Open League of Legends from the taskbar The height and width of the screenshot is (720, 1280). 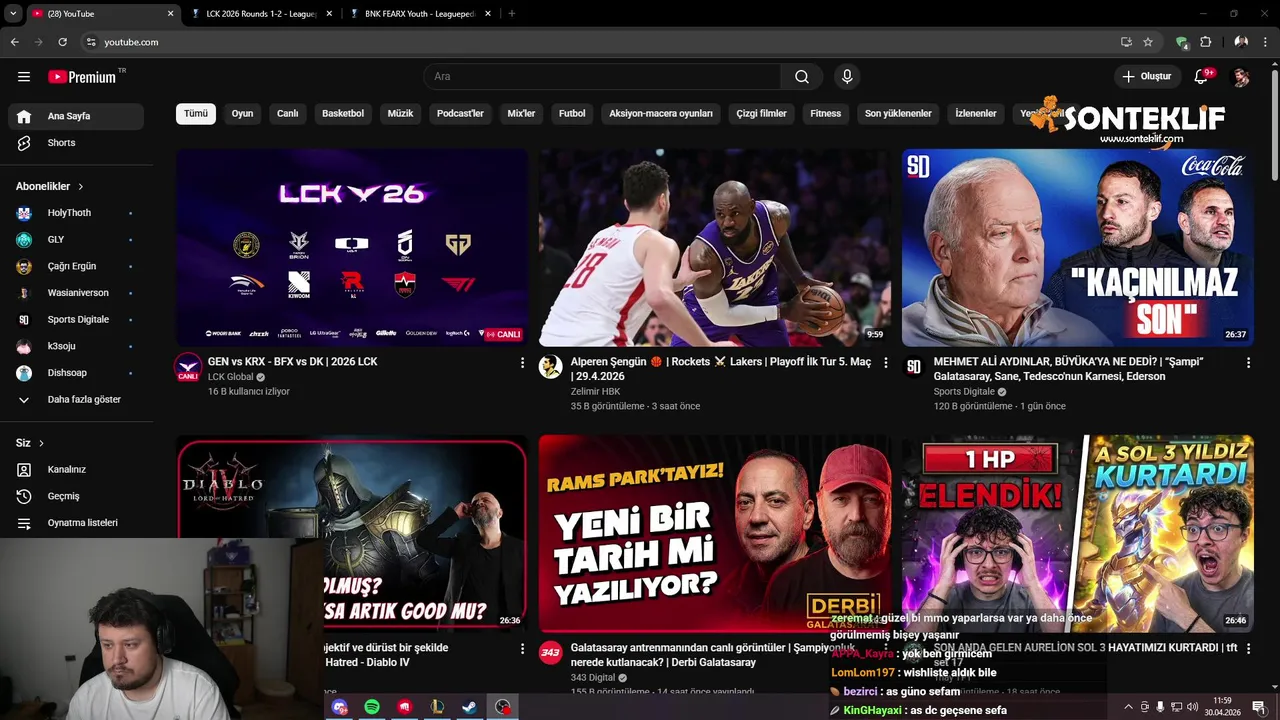tap(436, 707)
